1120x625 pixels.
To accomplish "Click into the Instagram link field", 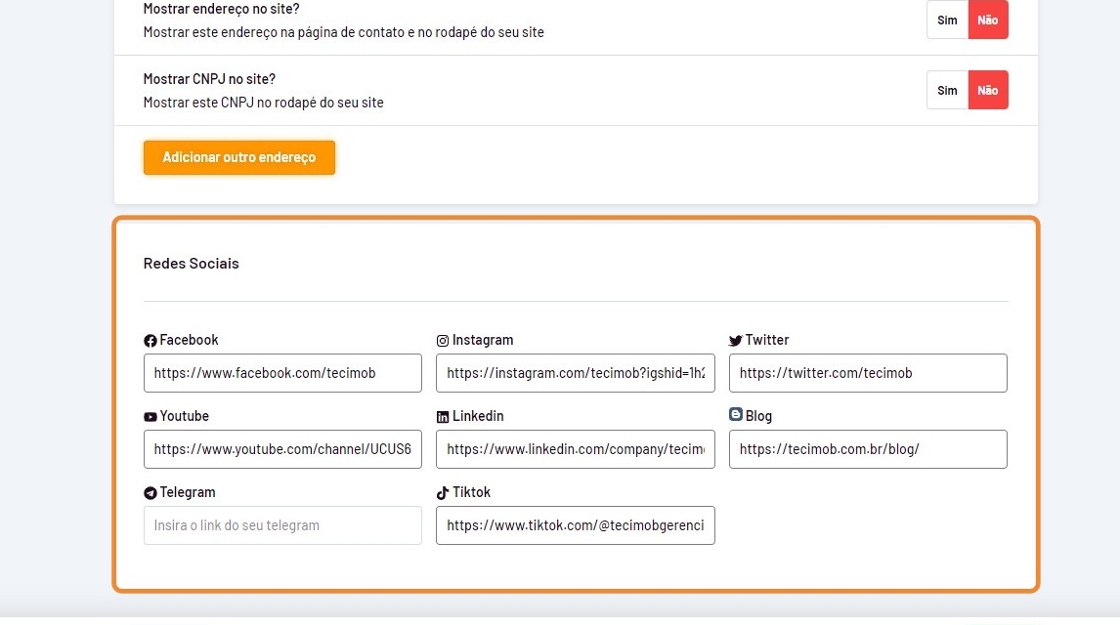I will click(x=575, y=373).
